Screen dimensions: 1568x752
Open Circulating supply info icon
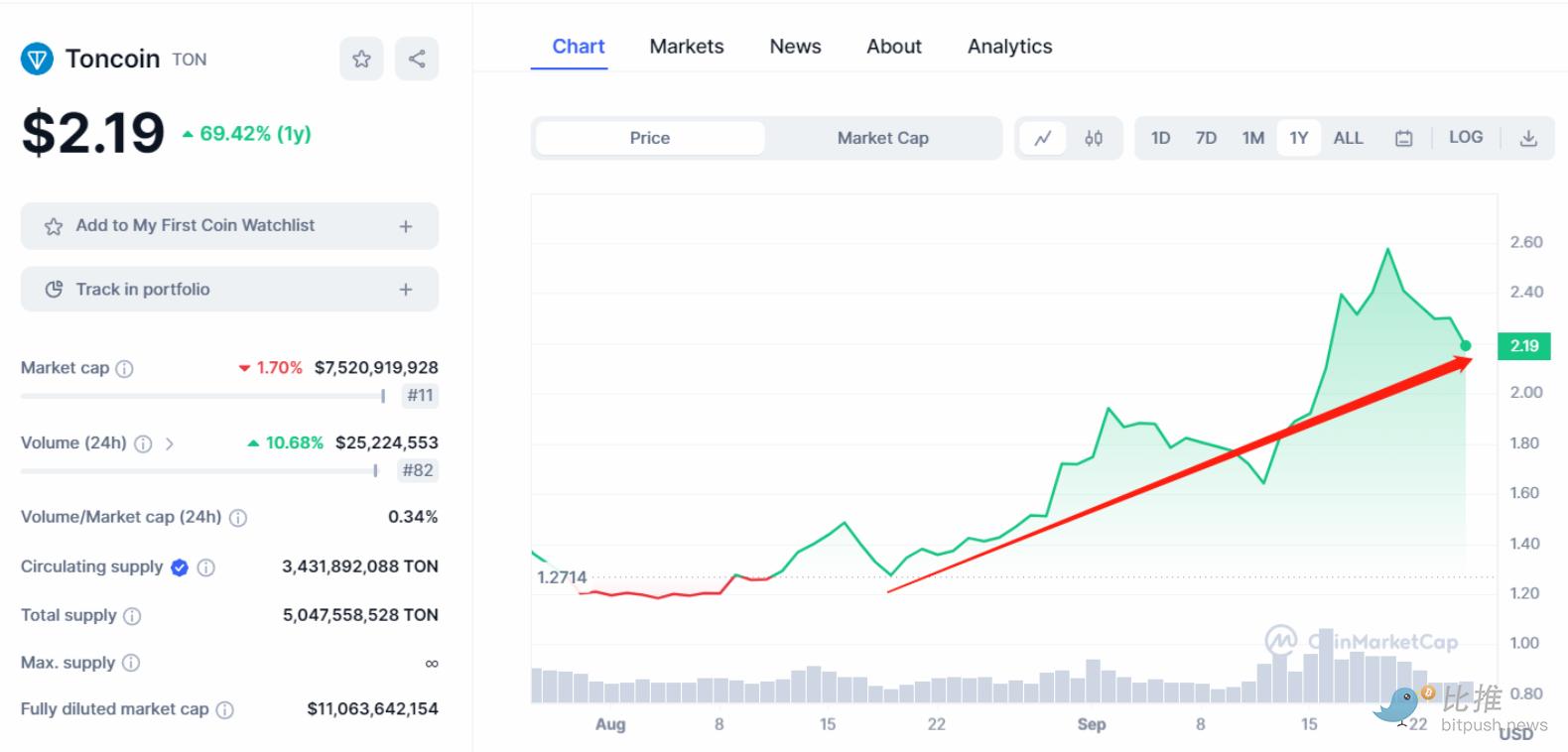pyautogui.click(x=205, y=567)
